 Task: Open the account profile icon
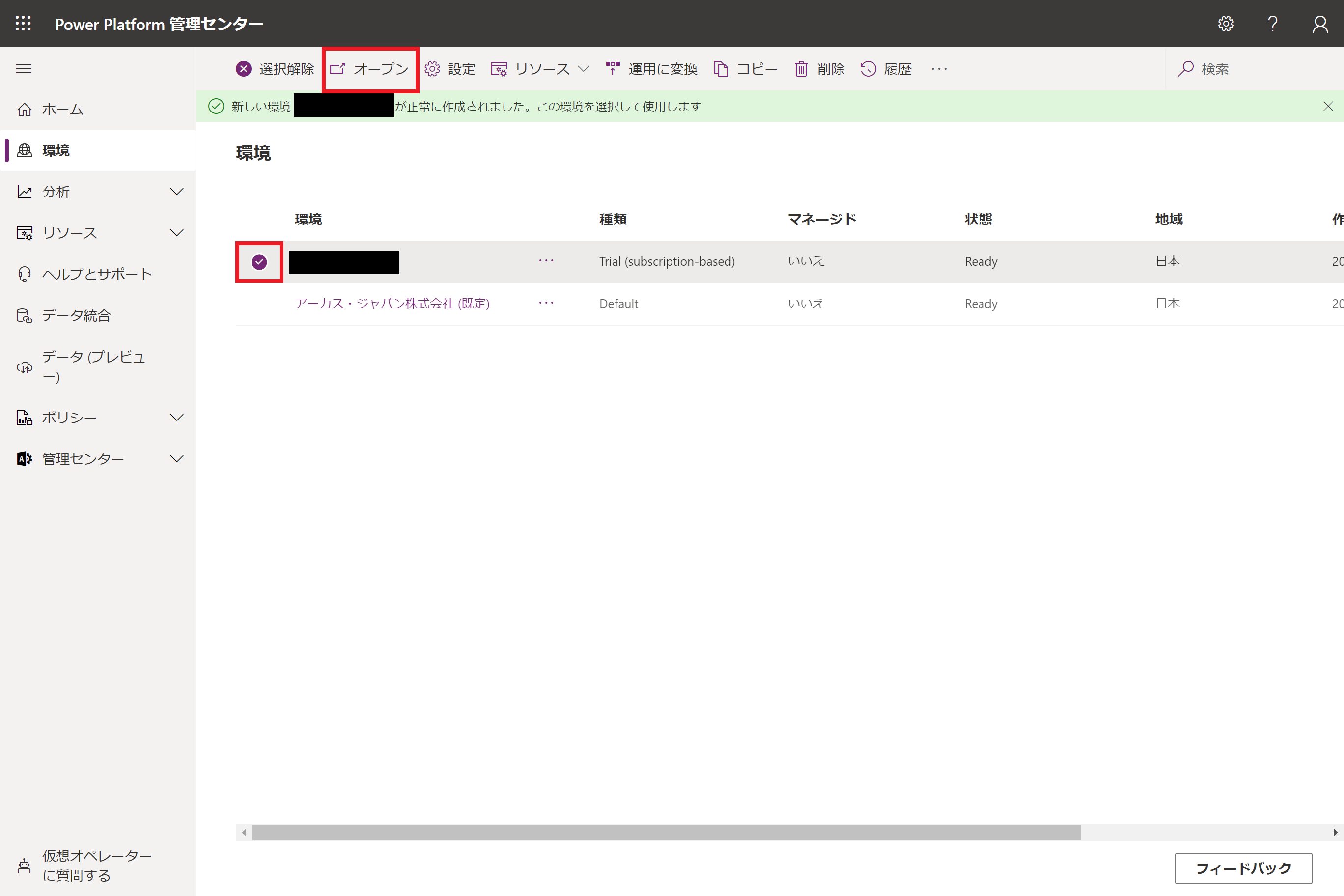[1320, 24]
